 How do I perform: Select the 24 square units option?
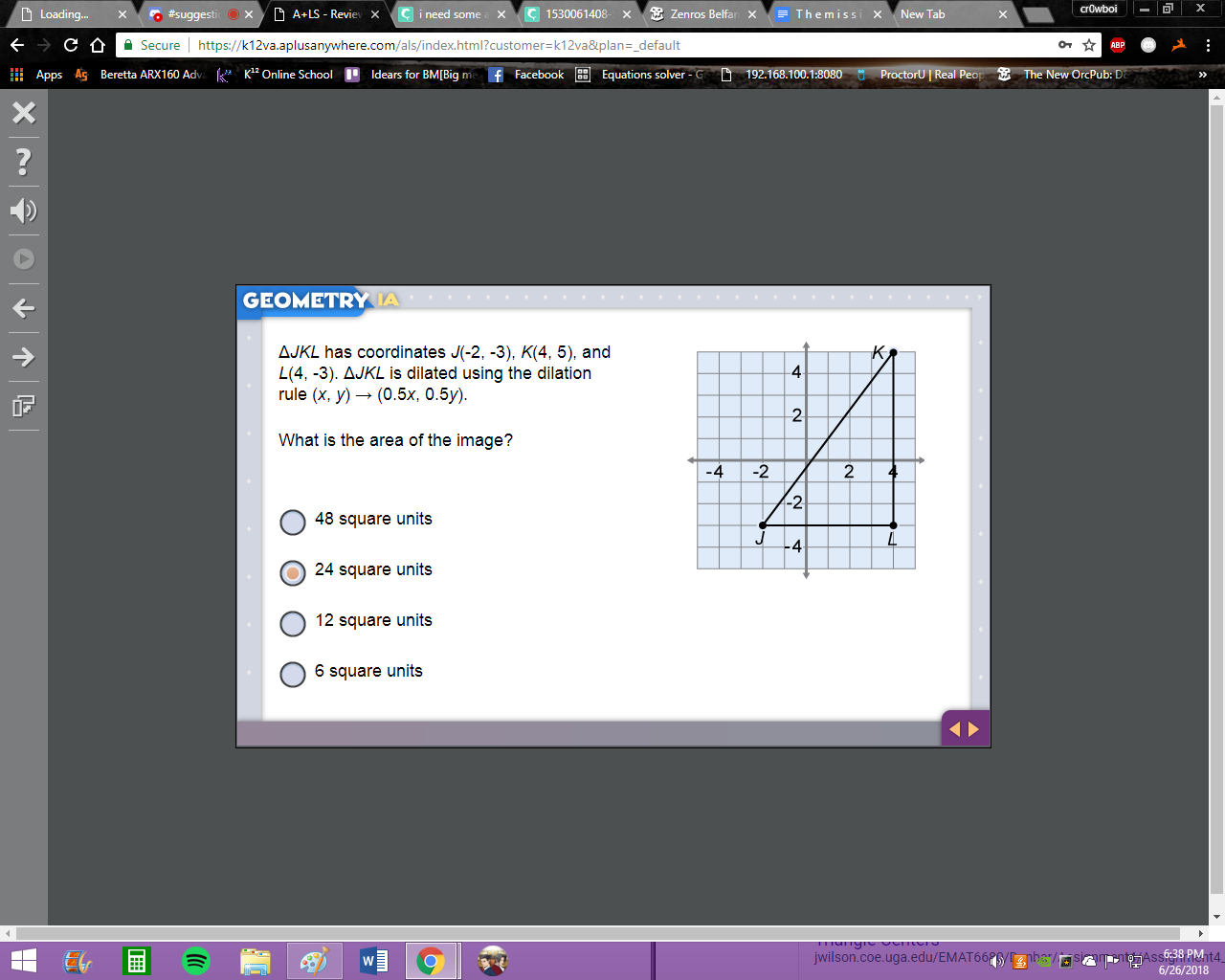tap(293, 572)
